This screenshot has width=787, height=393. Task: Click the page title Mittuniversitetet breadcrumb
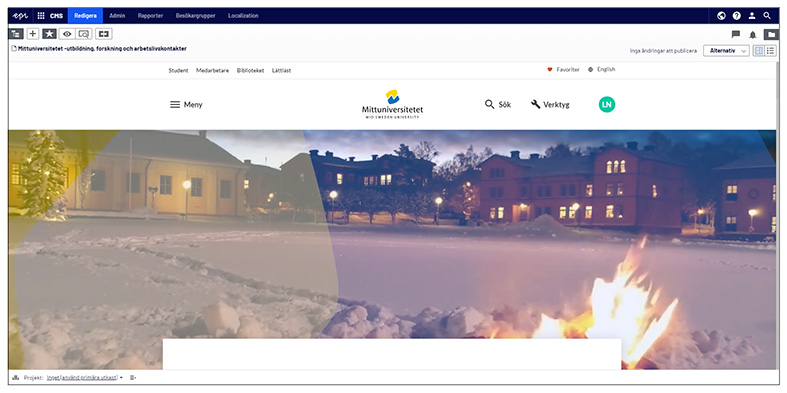(x=102, y=49)
